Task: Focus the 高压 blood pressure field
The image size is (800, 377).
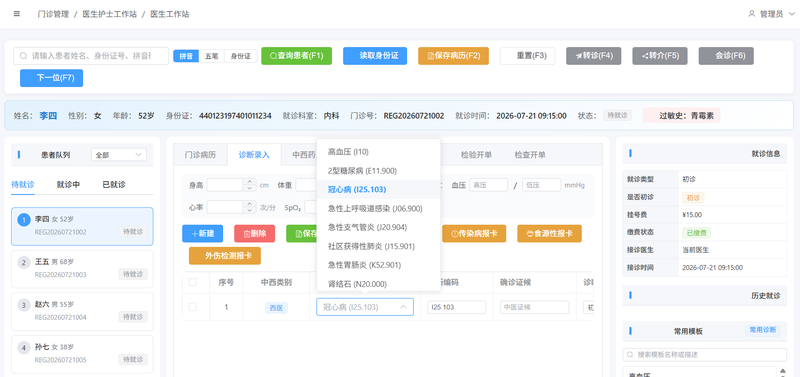Action: [x=488, y=185]
